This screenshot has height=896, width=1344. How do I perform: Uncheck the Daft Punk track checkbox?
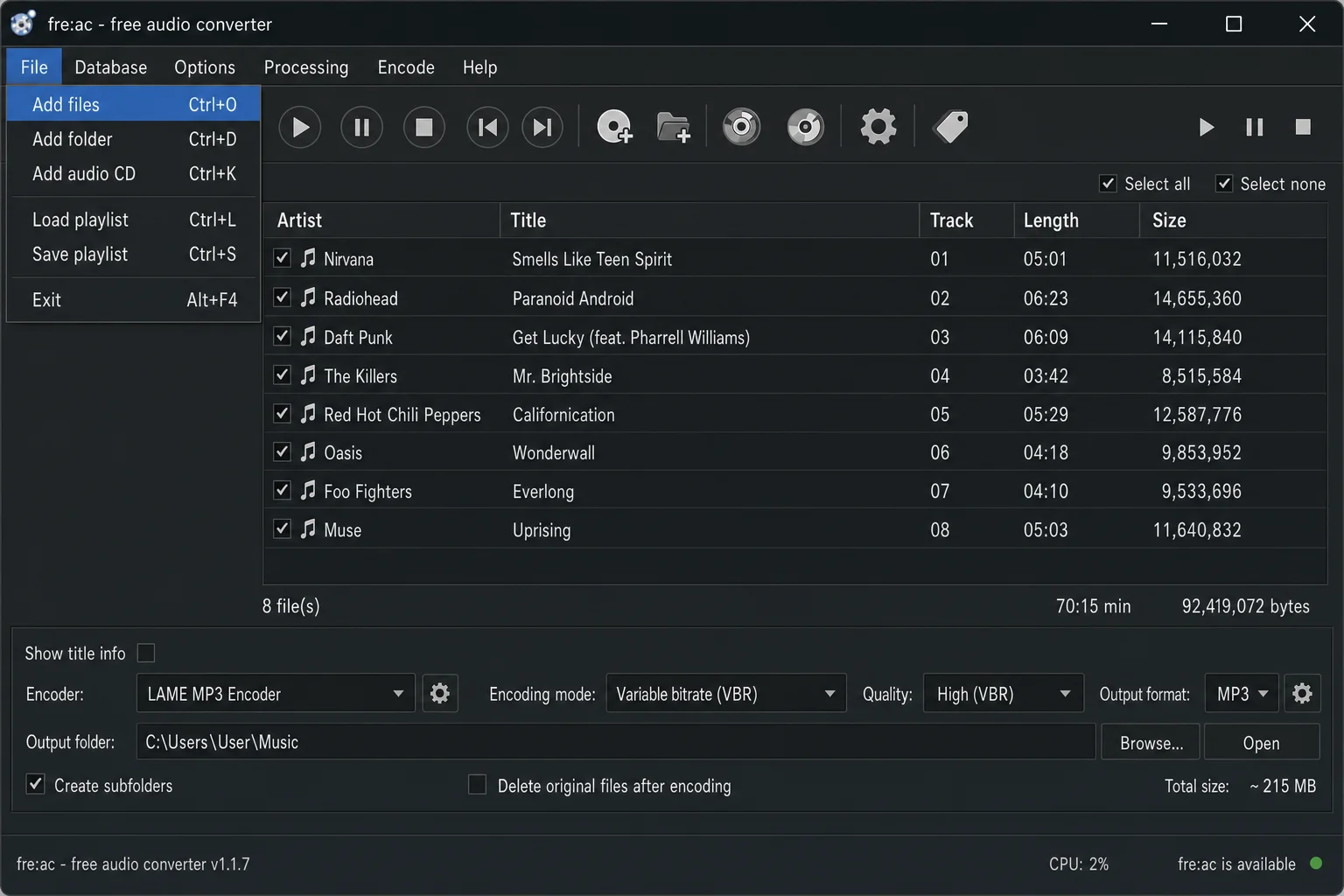click(x=282, y=336)
